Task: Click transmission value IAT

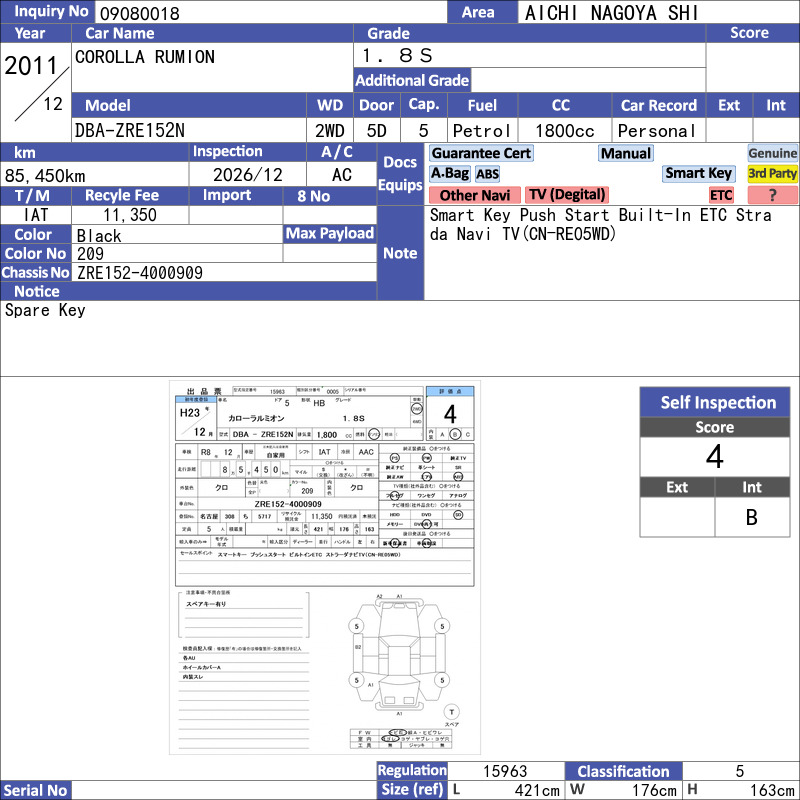Action: [36, 215]
